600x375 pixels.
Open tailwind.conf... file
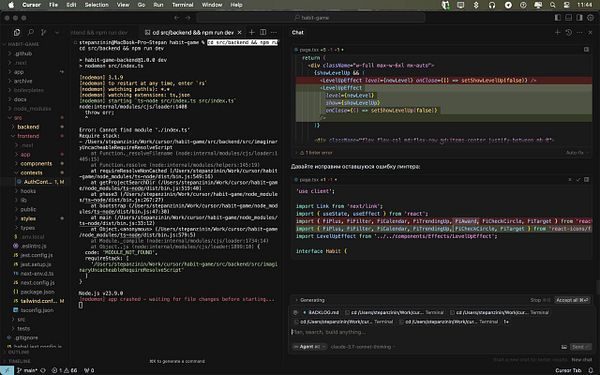tap(38, 301)
